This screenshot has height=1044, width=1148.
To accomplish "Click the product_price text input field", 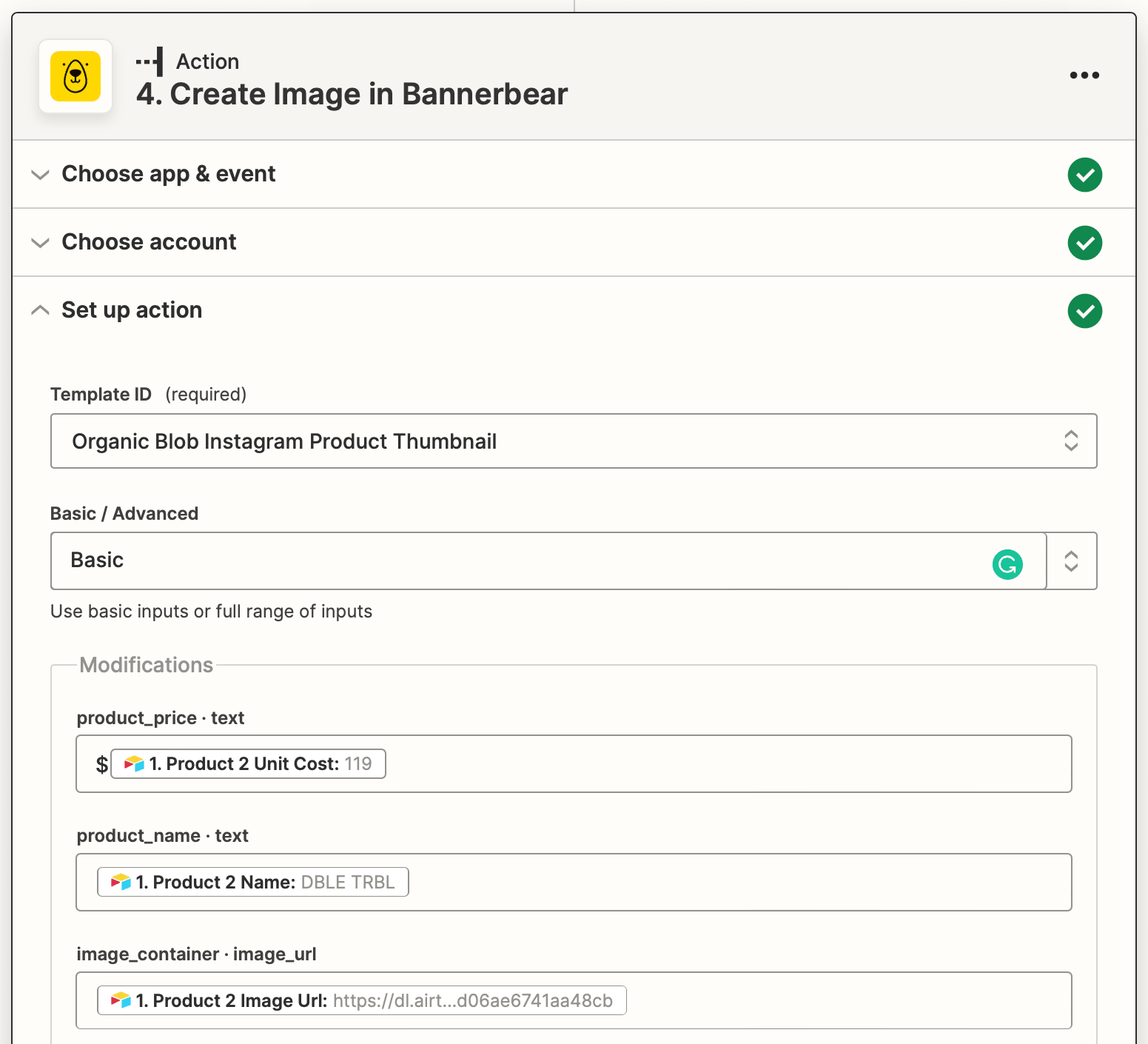I will [574, 763].
